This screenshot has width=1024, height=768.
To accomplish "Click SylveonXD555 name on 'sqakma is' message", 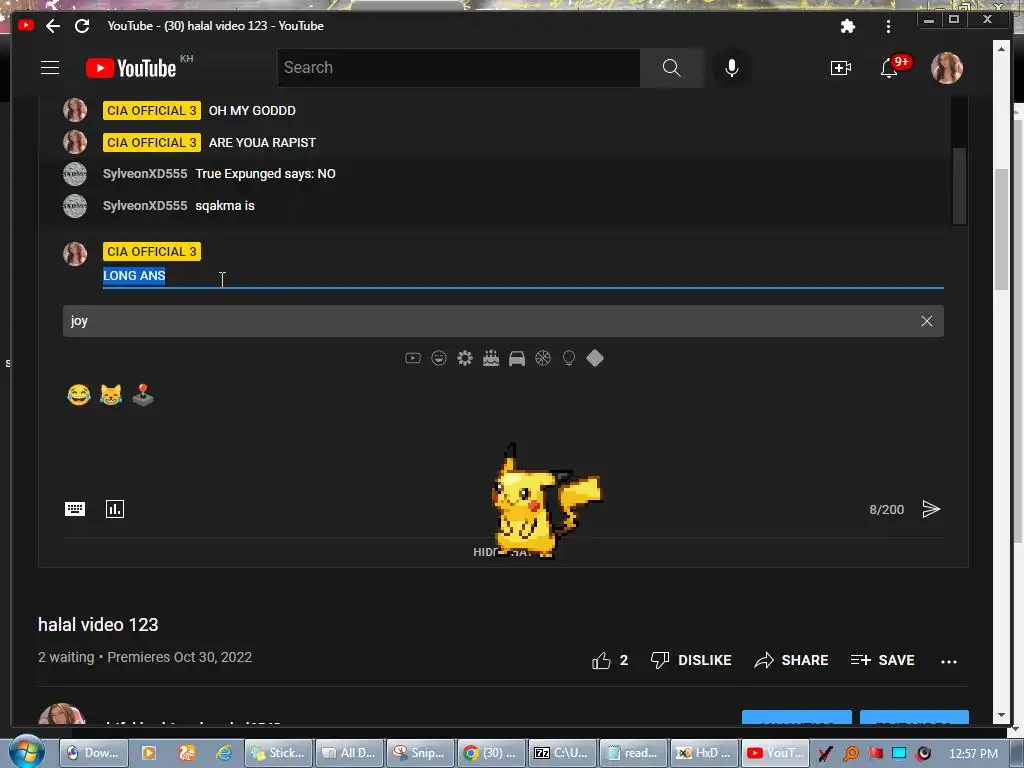I will [x=145, y=206].
